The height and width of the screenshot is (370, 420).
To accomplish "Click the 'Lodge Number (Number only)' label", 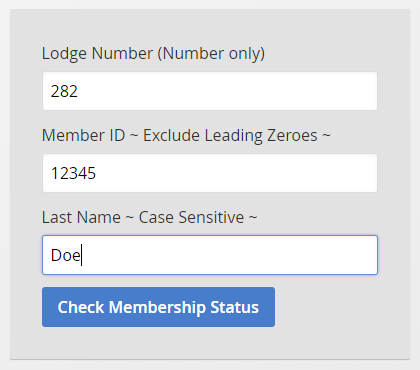I will (x=153, y=54).
